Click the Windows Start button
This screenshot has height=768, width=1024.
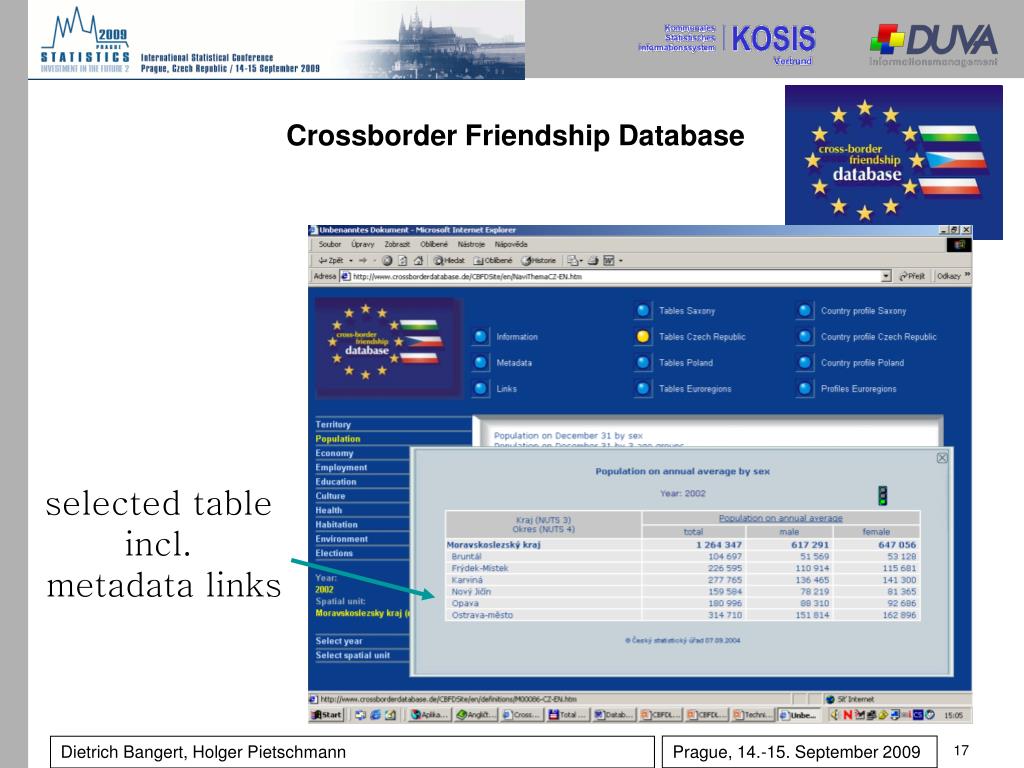(x=327, y=715)
